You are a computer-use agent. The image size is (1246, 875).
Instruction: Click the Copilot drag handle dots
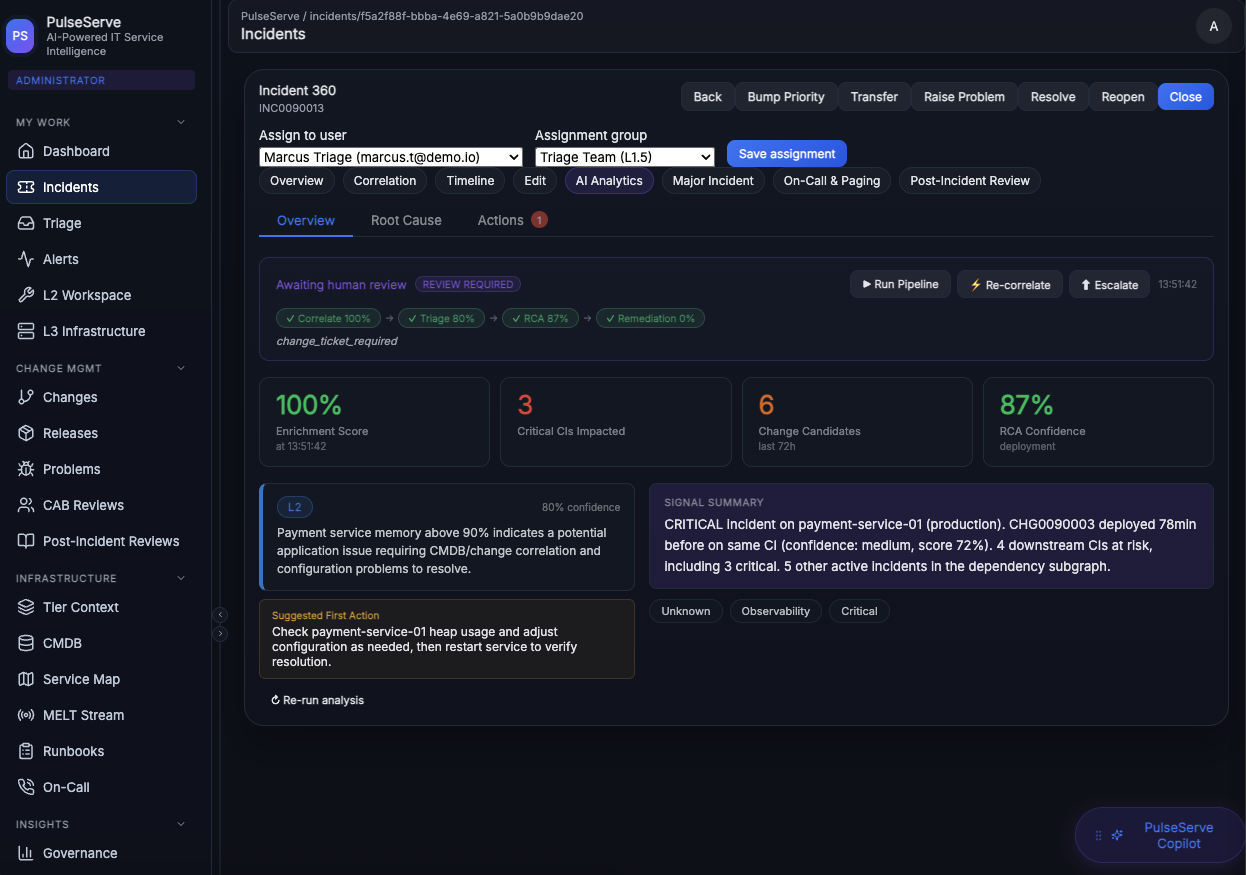click(x=1098, y=835)
